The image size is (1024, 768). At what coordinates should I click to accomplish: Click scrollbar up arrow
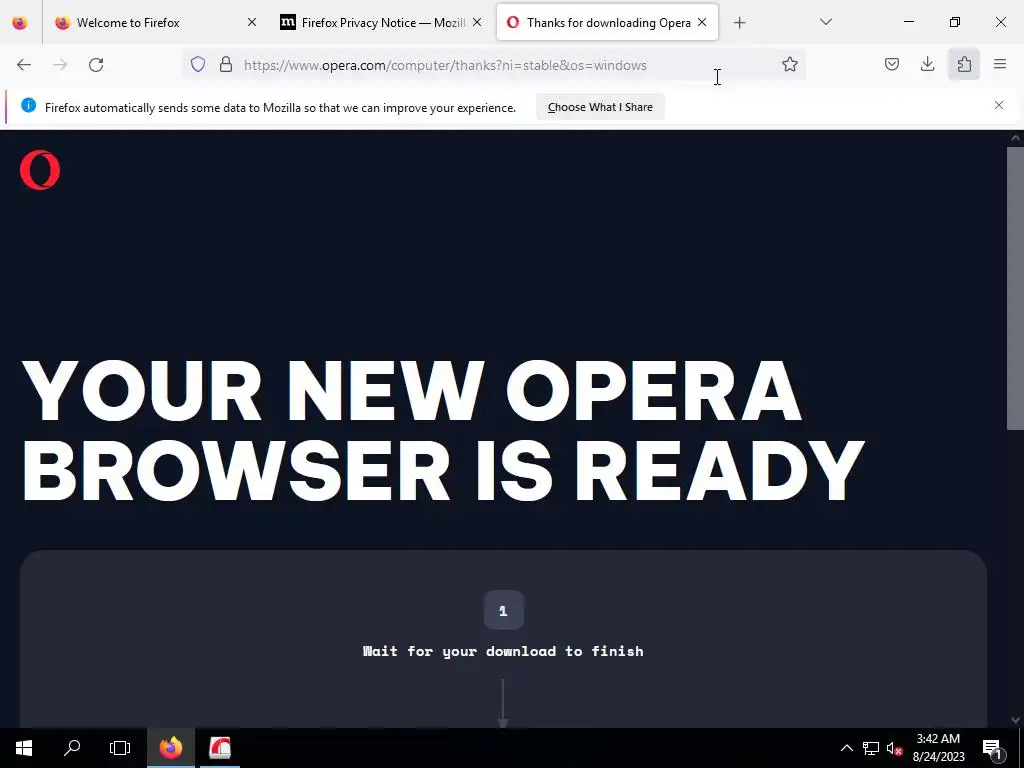pyautogui.click(x=1015, y=138)
